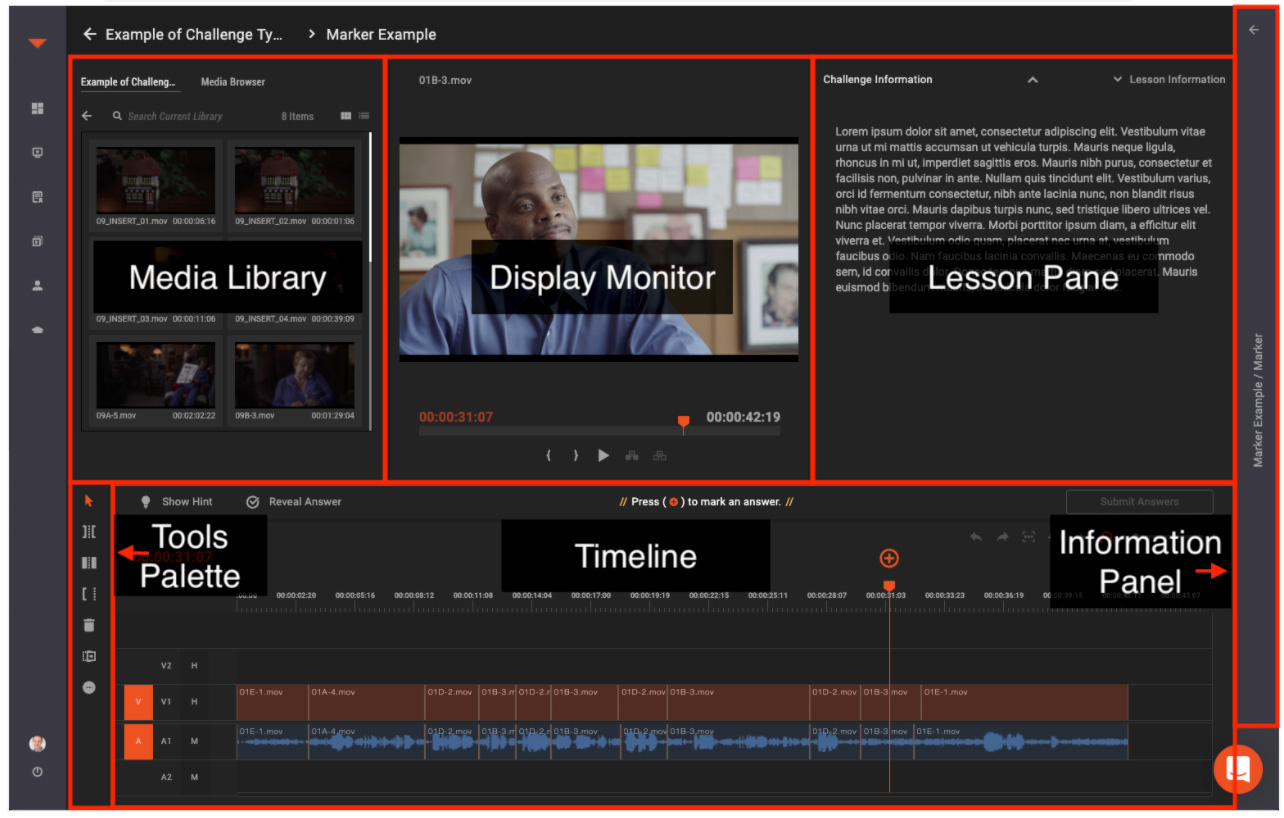Open the certificate icon in the sidebar
Viewport: 1284px width, 818px height.
click(38, 197)
